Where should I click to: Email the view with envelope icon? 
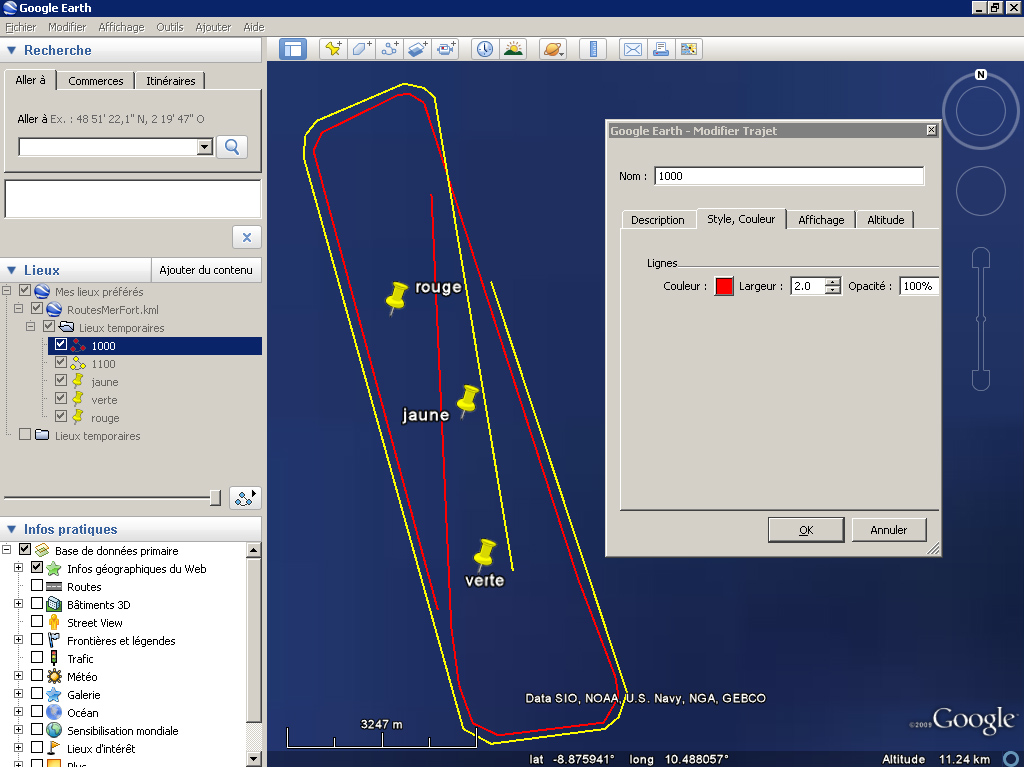click(x=633, y=49)
